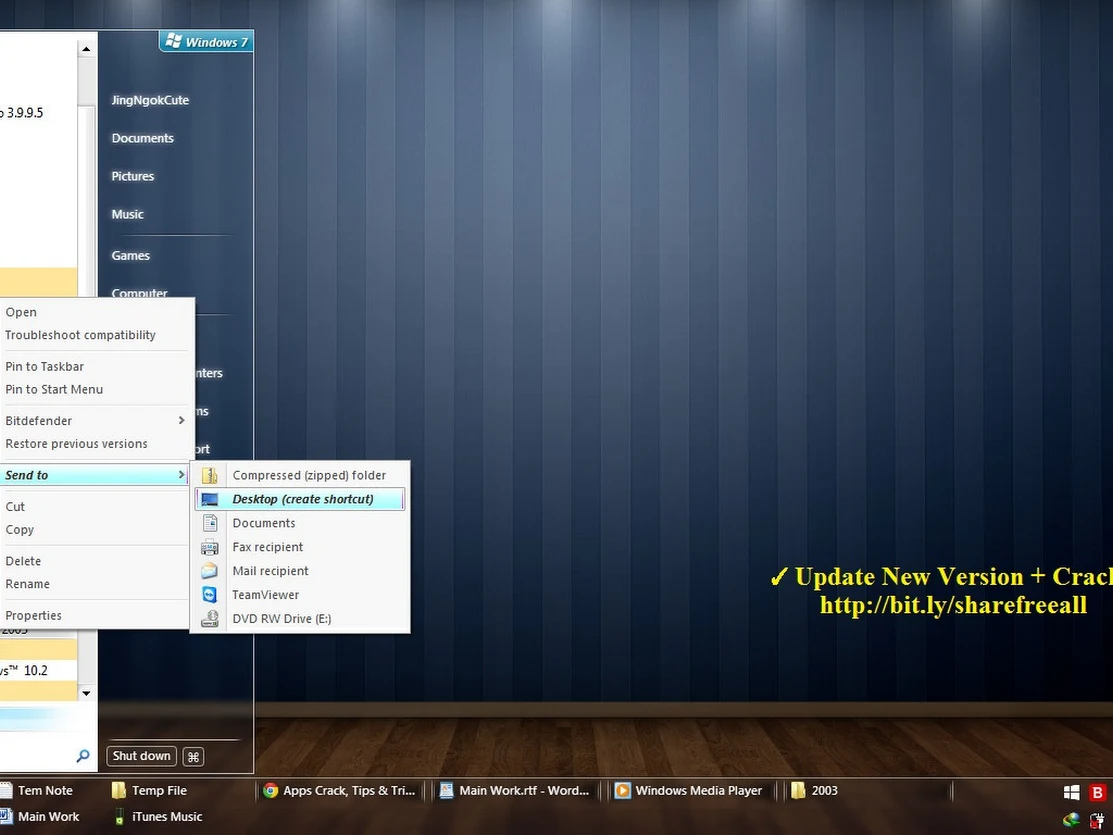Expand the Bitdefender submenu arrow
Viewport: 1113px width, 835px height.
(182, 420)
